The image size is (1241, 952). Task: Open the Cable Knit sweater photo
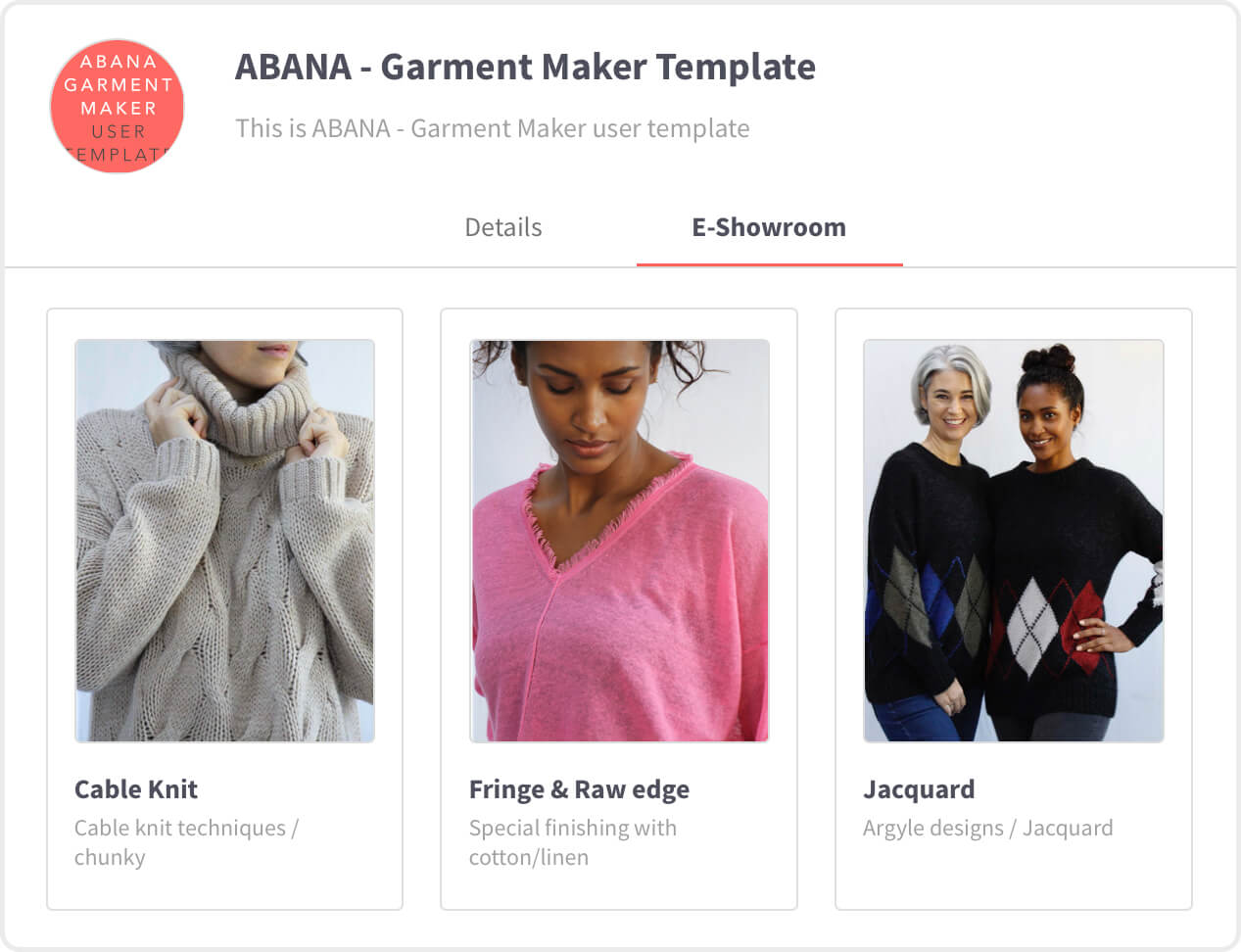click(x=224, y=541)
